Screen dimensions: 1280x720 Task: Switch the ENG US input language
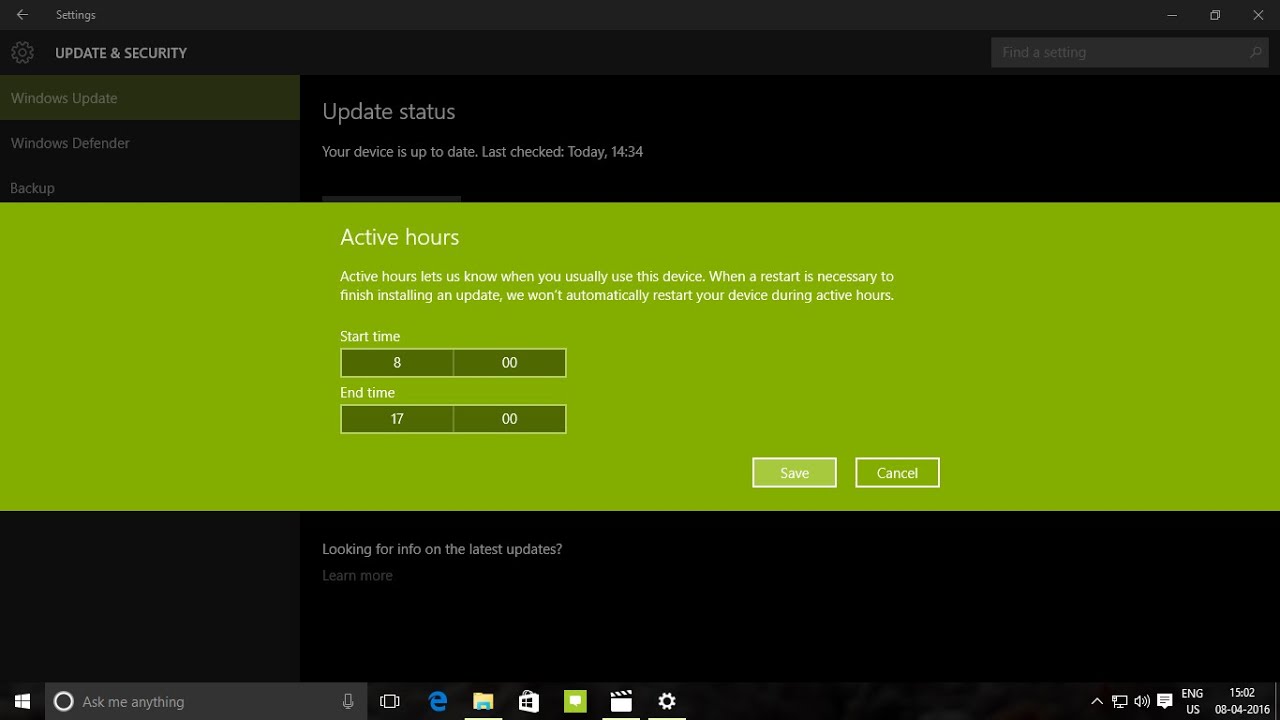point(1192,701)
